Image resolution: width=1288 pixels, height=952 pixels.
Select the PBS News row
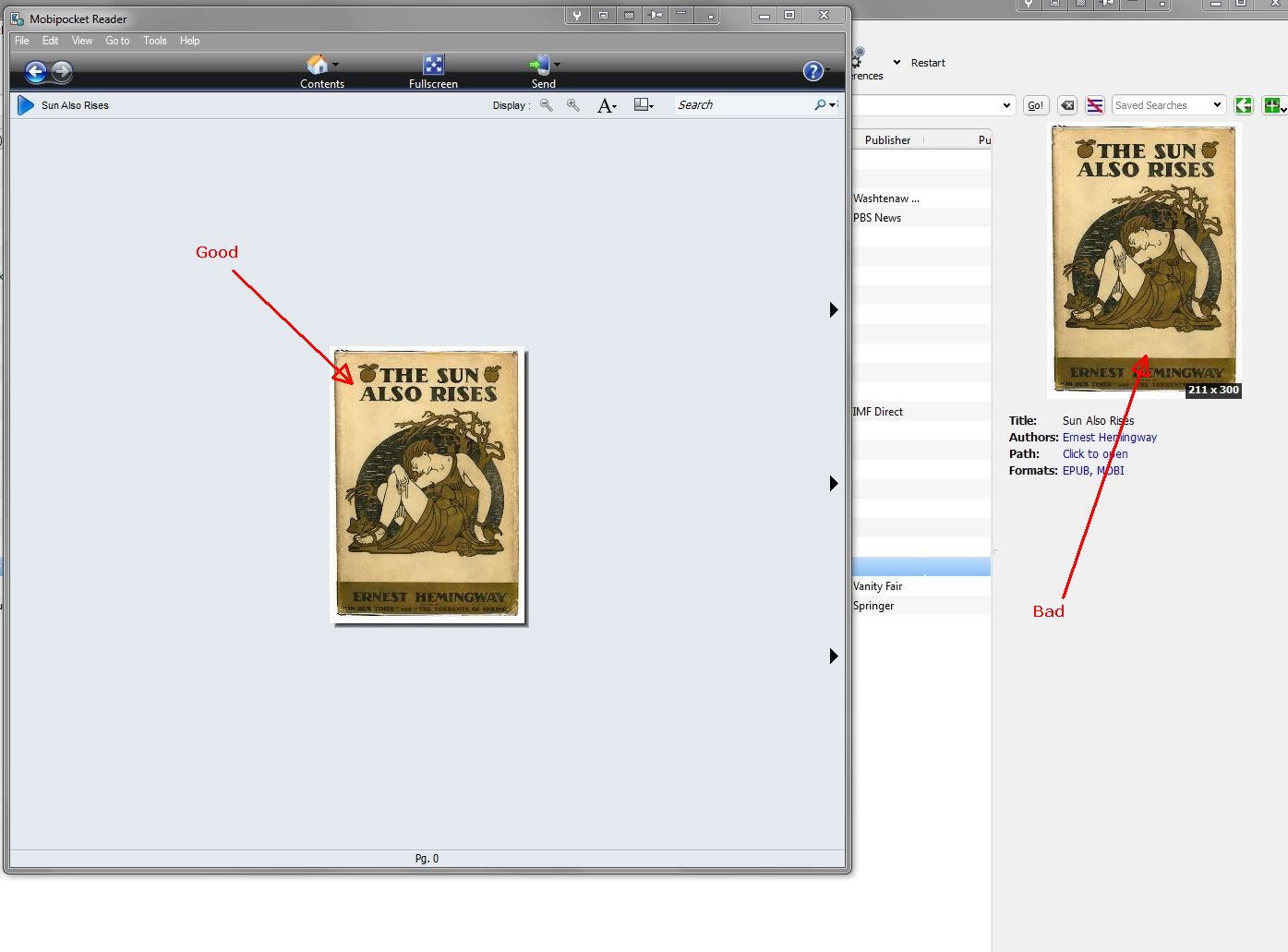point(921,218)
